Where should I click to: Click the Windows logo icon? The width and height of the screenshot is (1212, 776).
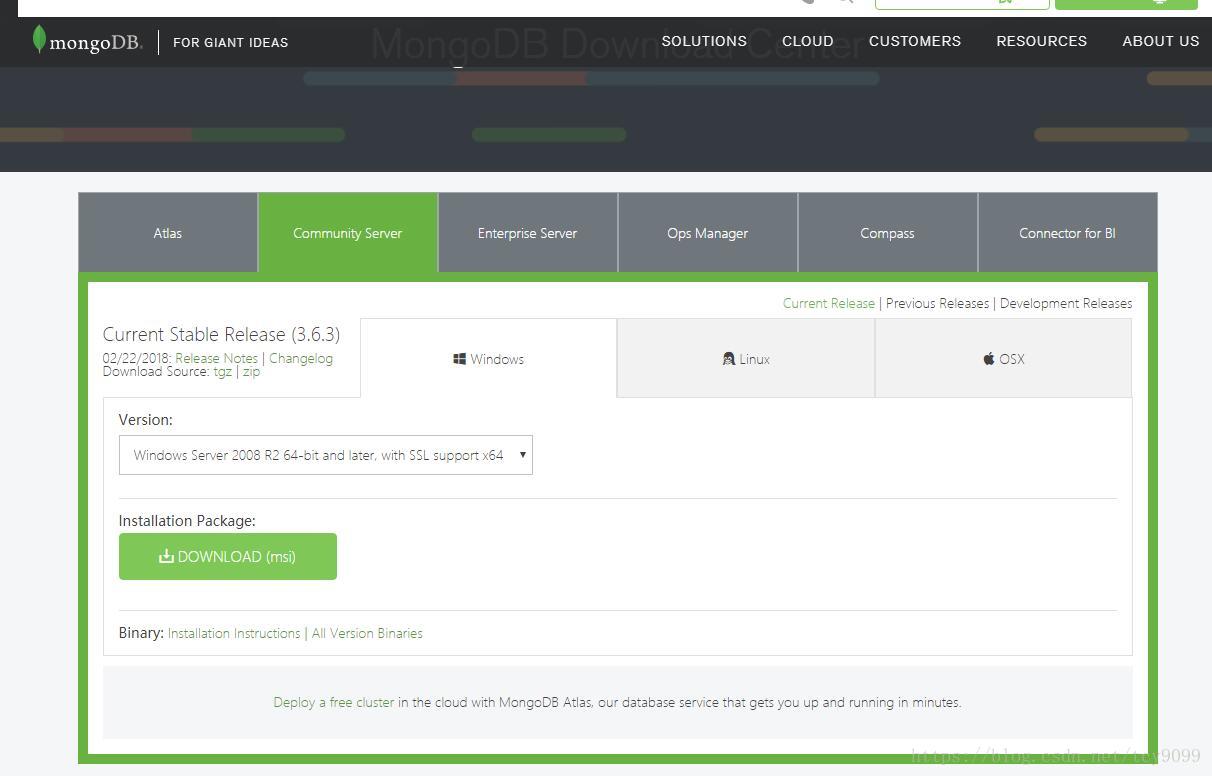point(460,359)
